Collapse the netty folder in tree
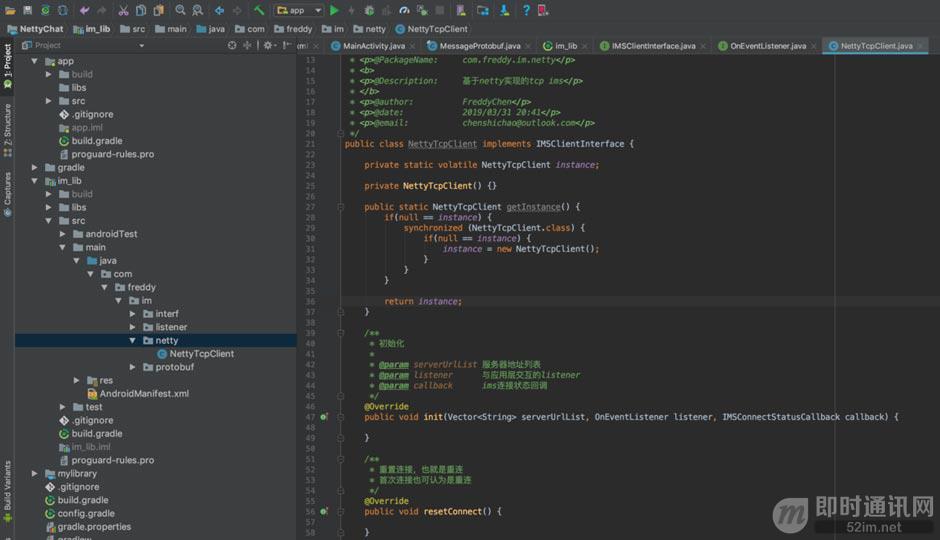 pos(134,341)
